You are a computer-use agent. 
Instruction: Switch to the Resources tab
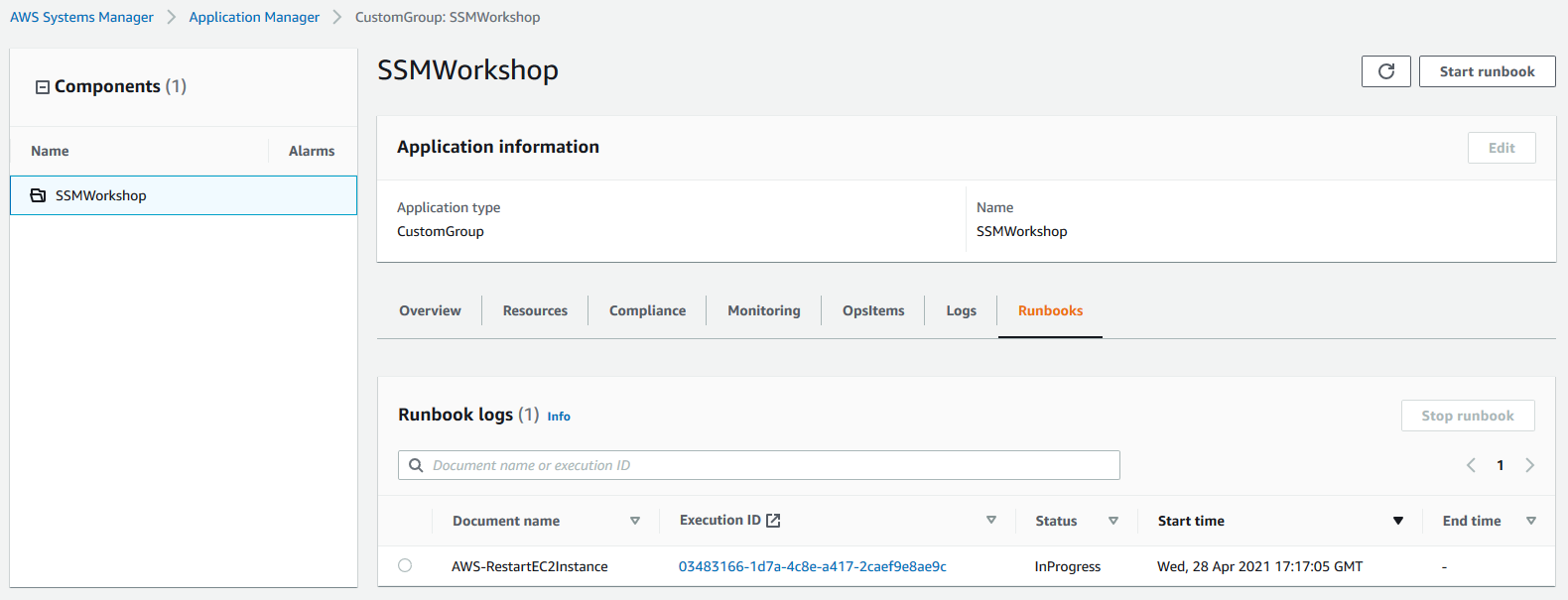click(535, 310)
